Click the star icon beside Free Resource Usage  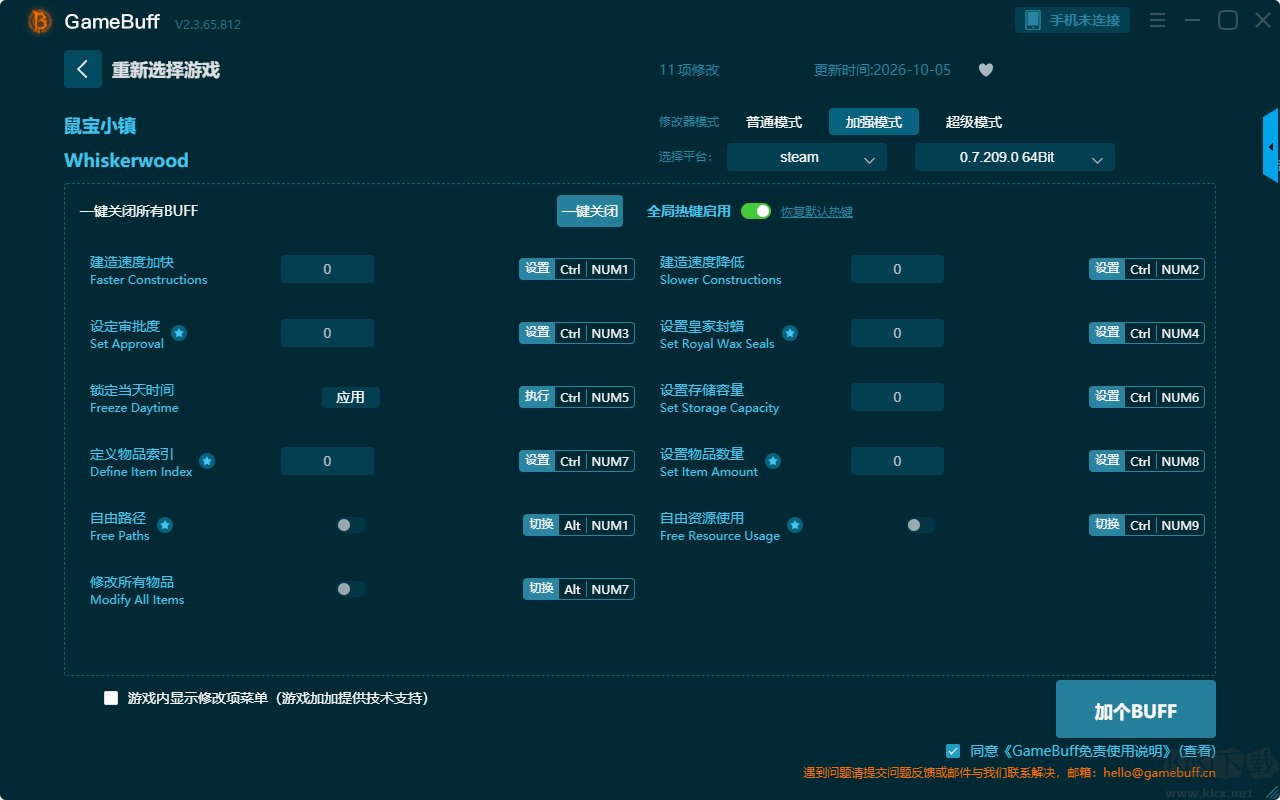795,525
